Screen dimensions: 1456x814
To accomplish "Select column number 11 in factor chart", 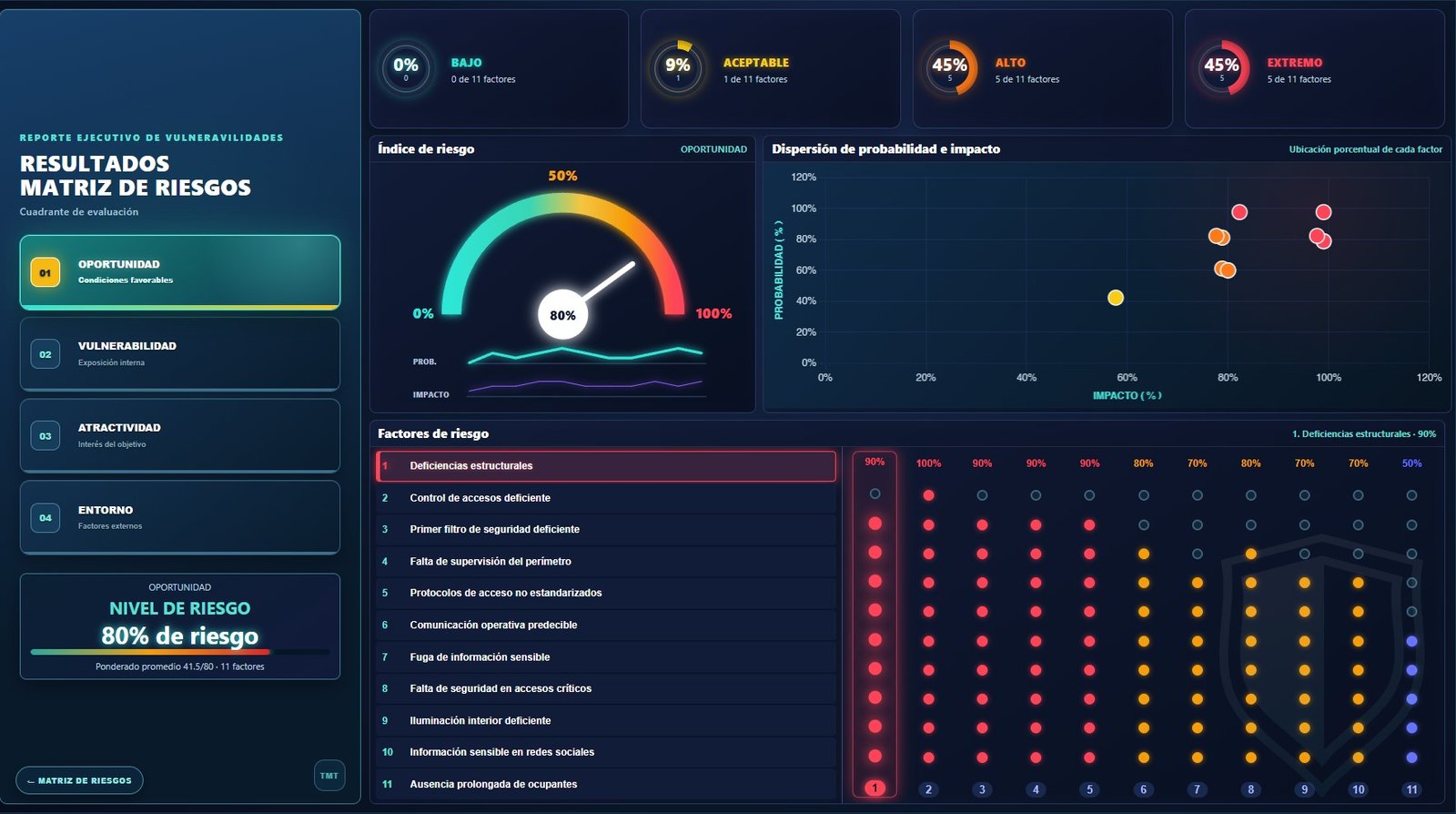I will point(1411,789).
